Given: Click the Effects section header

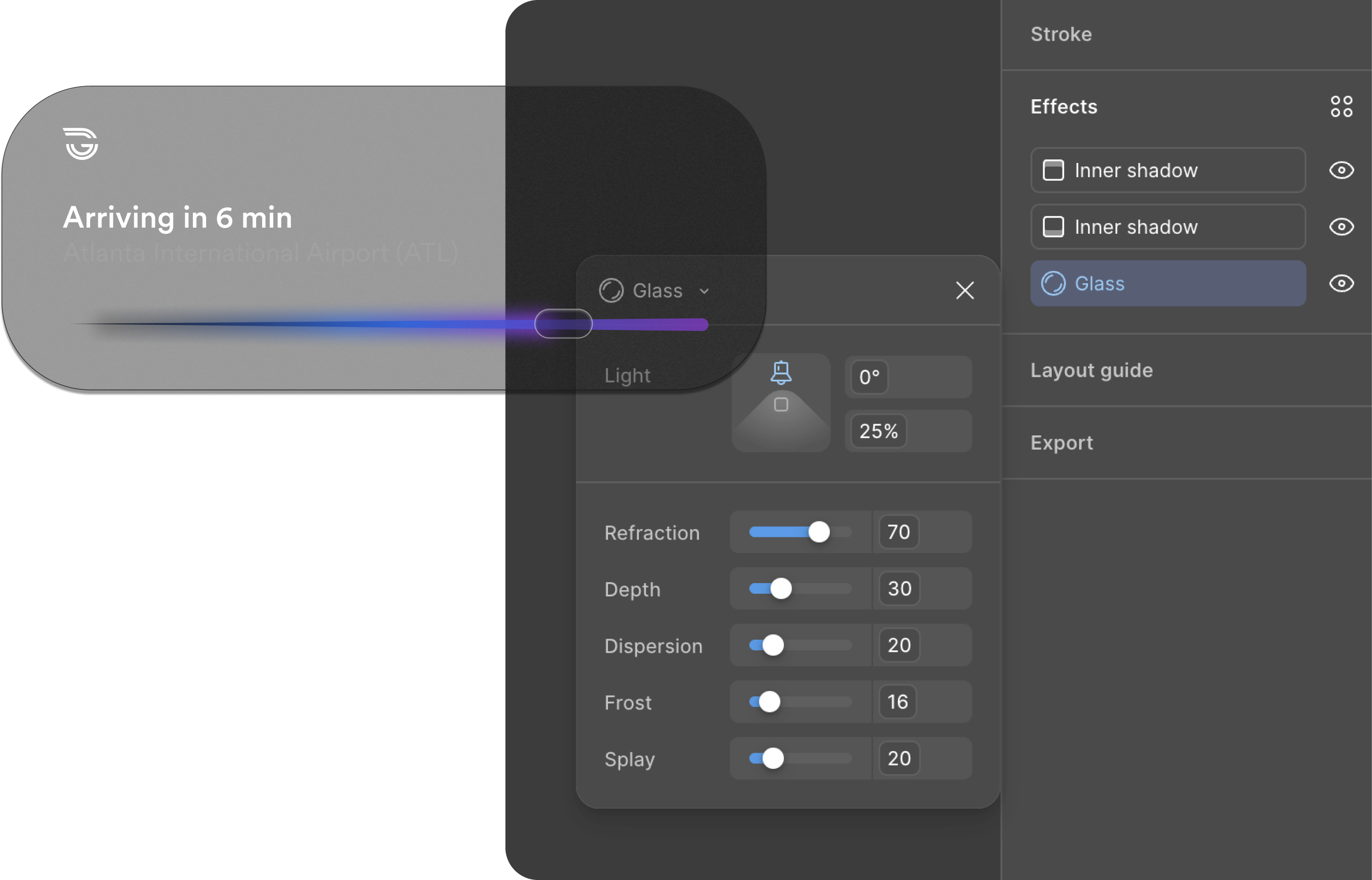Looking at the screenshot, I should [1063, 106].
